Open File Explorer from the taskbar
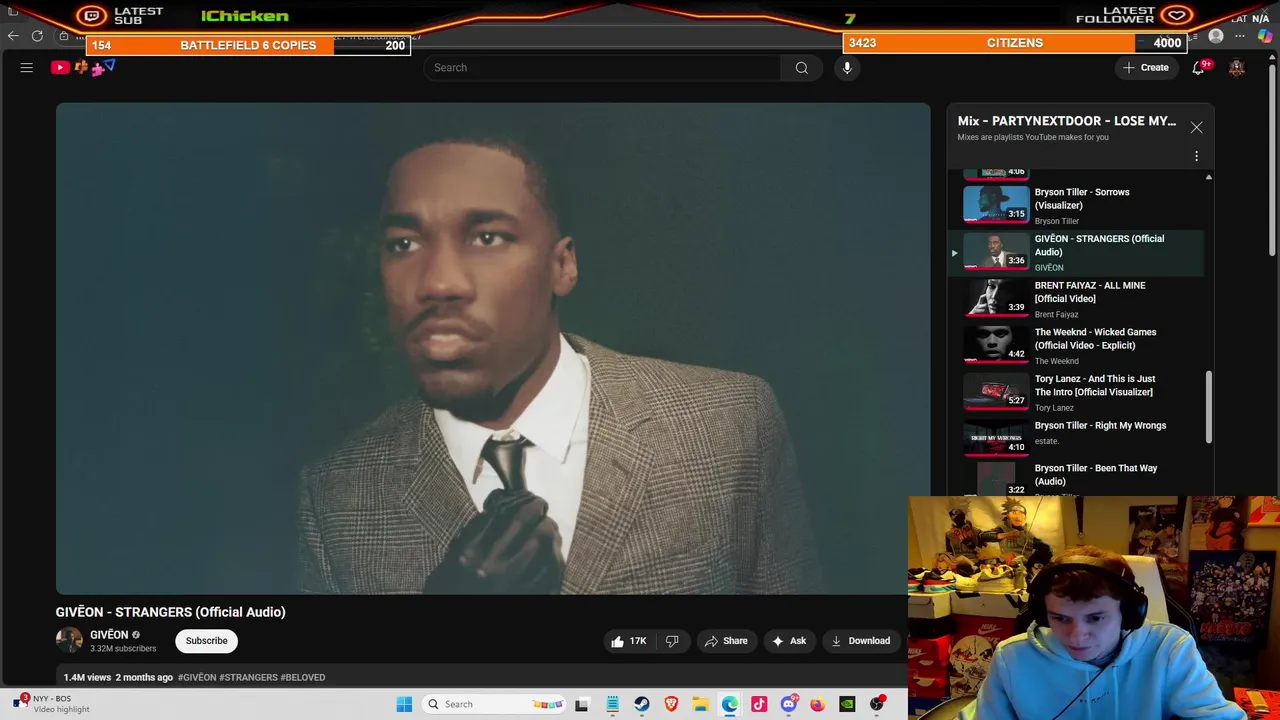The height and width of the screenshot is (720, 1280). pos(701,704)
